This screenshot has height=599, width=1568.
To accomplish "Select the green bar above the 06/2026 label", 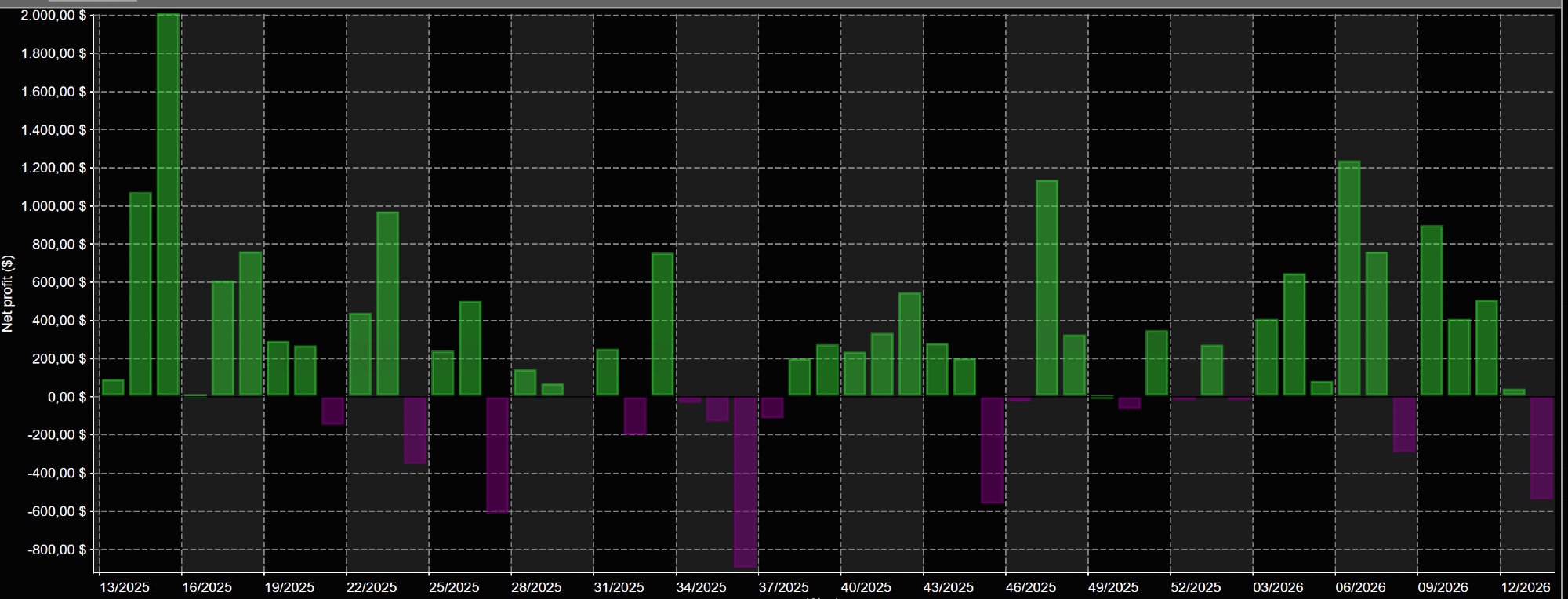I will pos(1348,278).
